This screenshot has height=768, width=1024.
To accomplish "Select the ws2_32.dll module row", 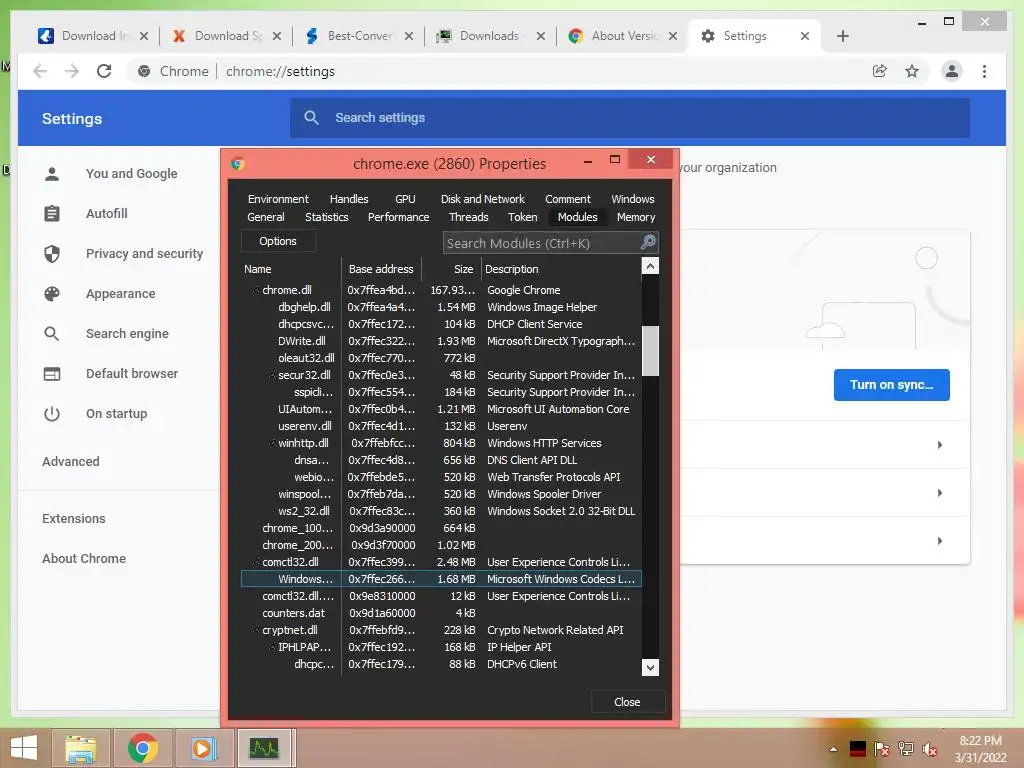I will tap(441, 511).
